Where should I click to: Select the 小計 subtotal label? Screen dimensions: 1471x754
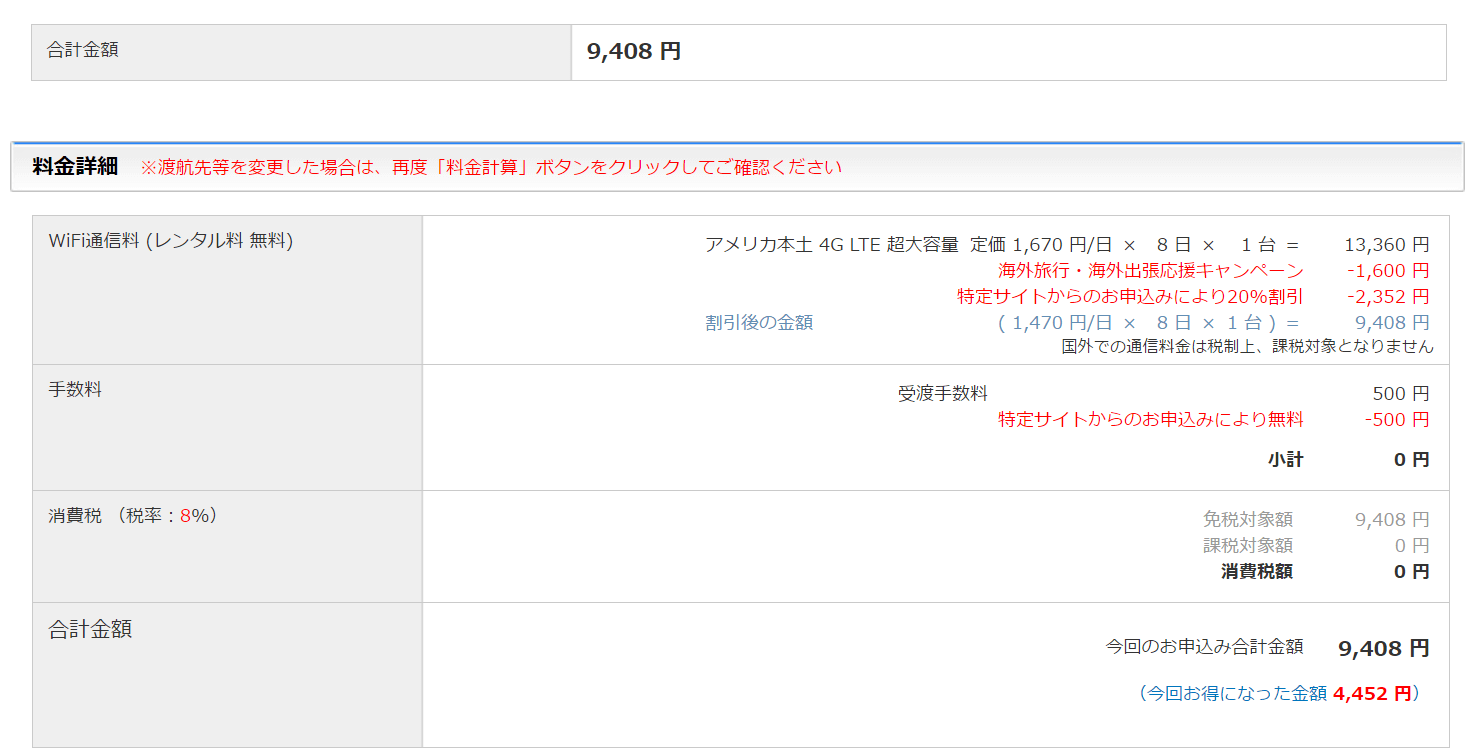[1285, 460]
